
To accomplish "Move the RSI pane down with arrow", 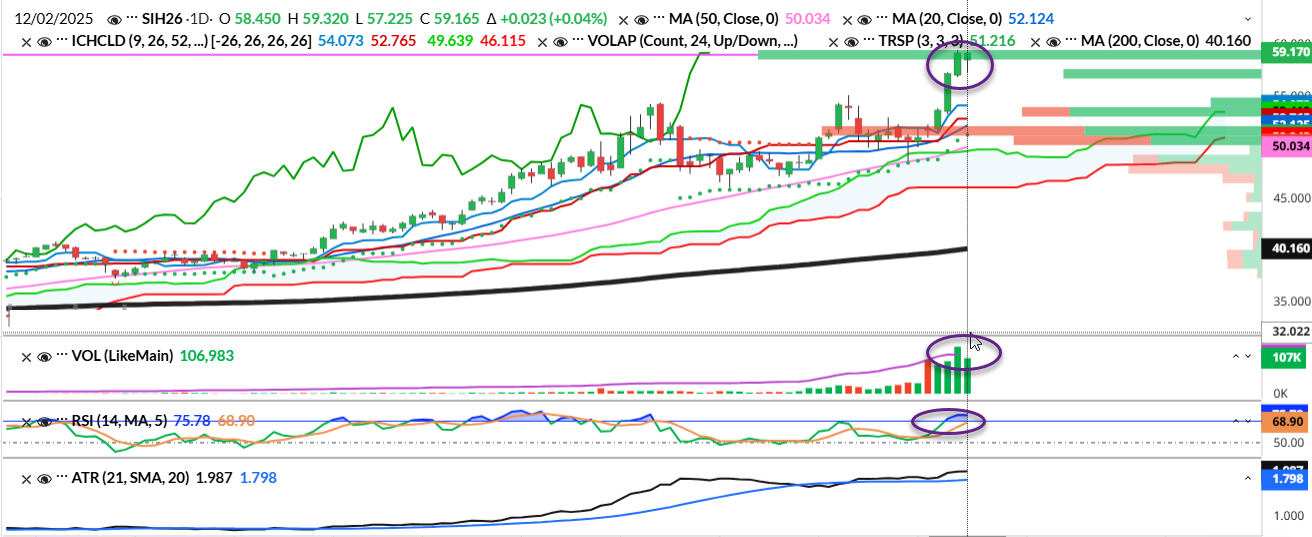I will [x=1251, y=421].
